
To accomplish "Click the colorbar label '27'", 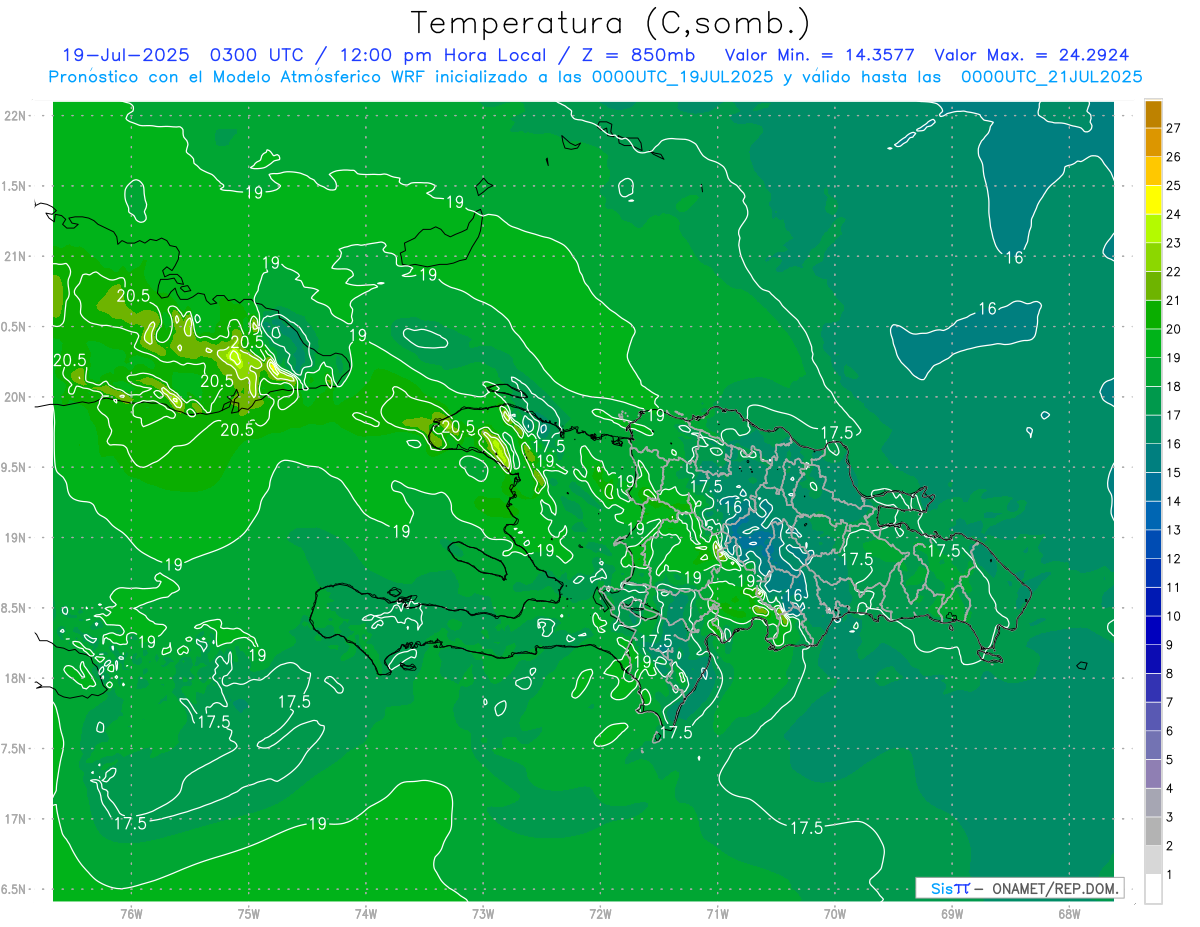I will tap(1174, 128).
